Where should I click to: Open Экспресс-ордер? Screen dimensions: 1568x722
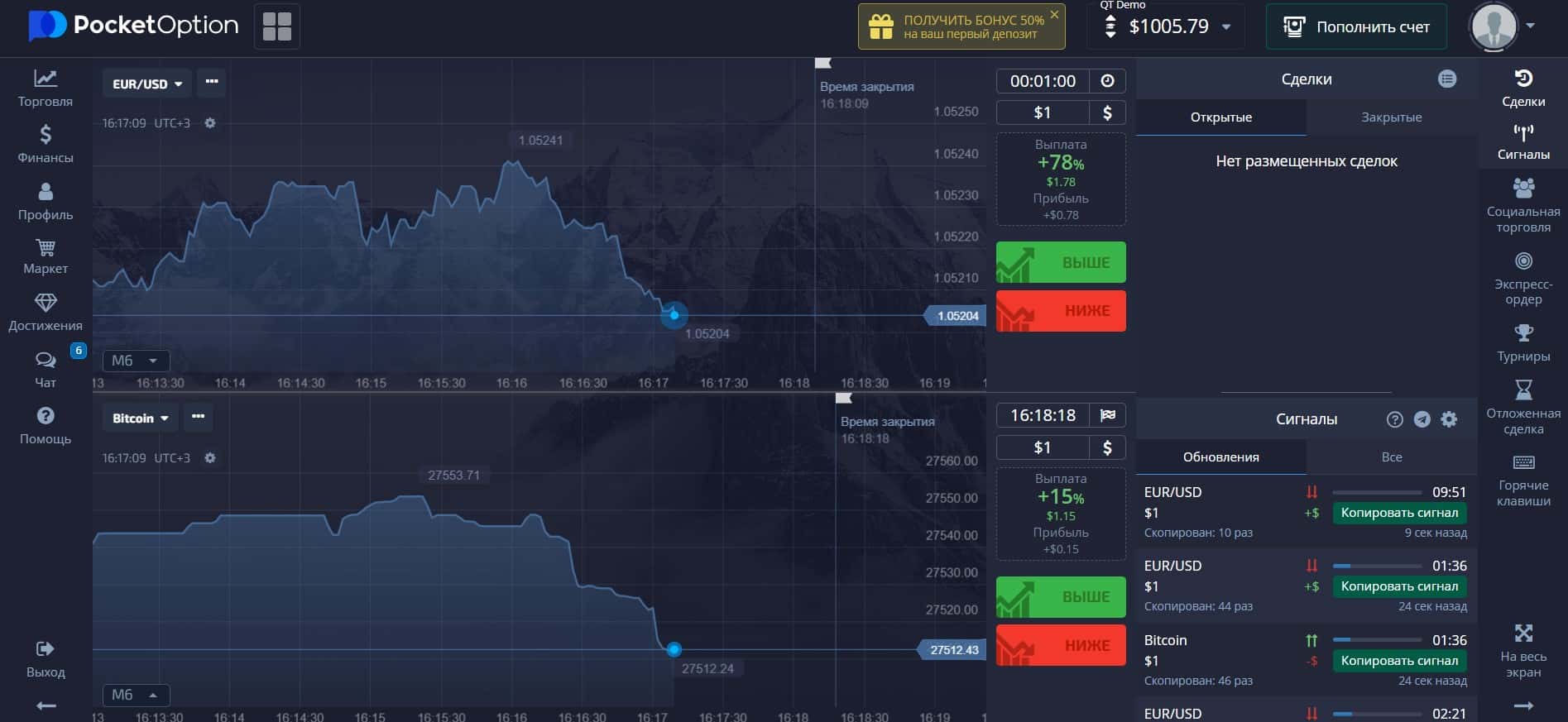point(1523,279)
